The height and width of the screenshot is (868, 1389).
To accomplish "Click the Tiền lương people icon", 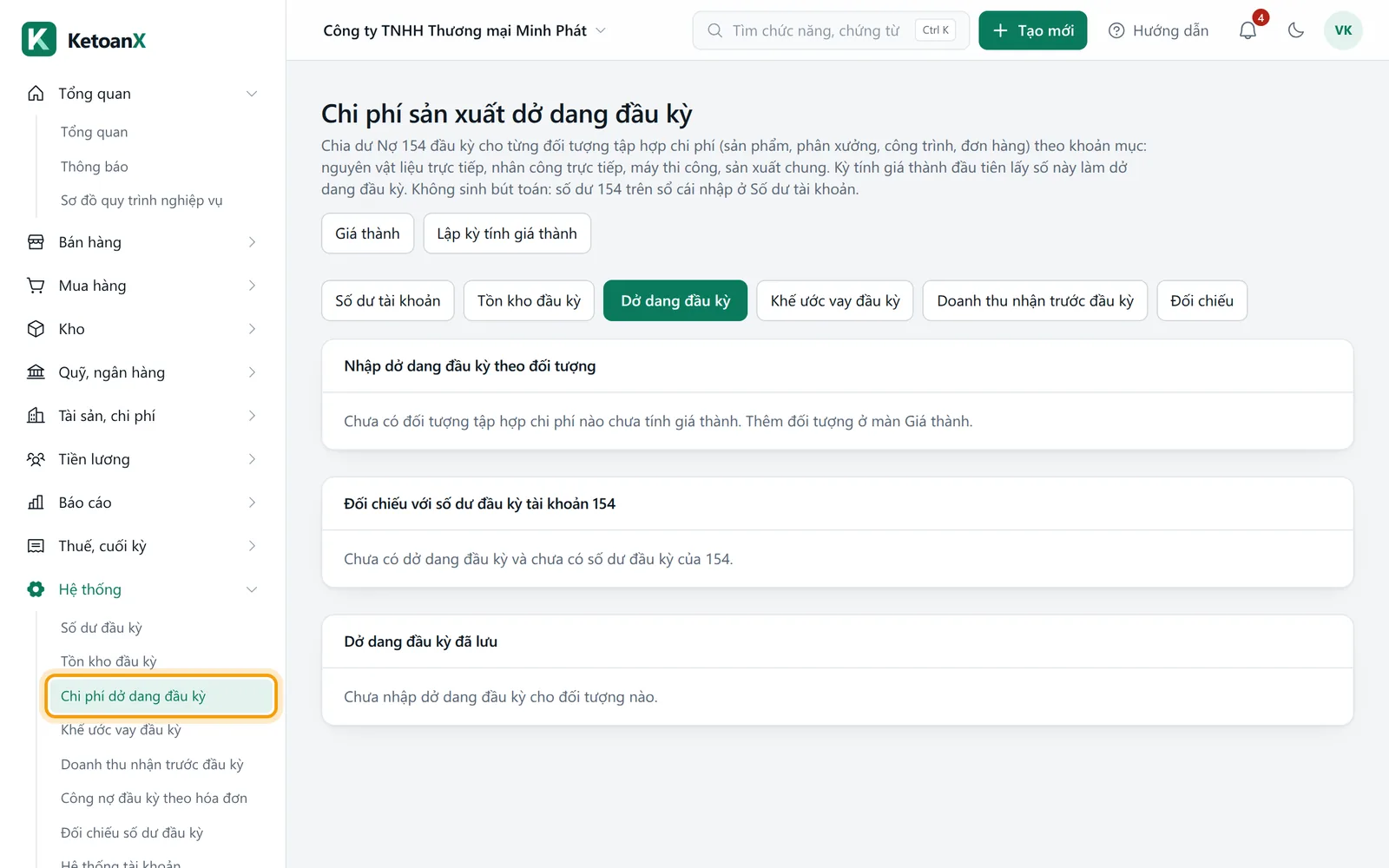I will click(x=36, y=459).
